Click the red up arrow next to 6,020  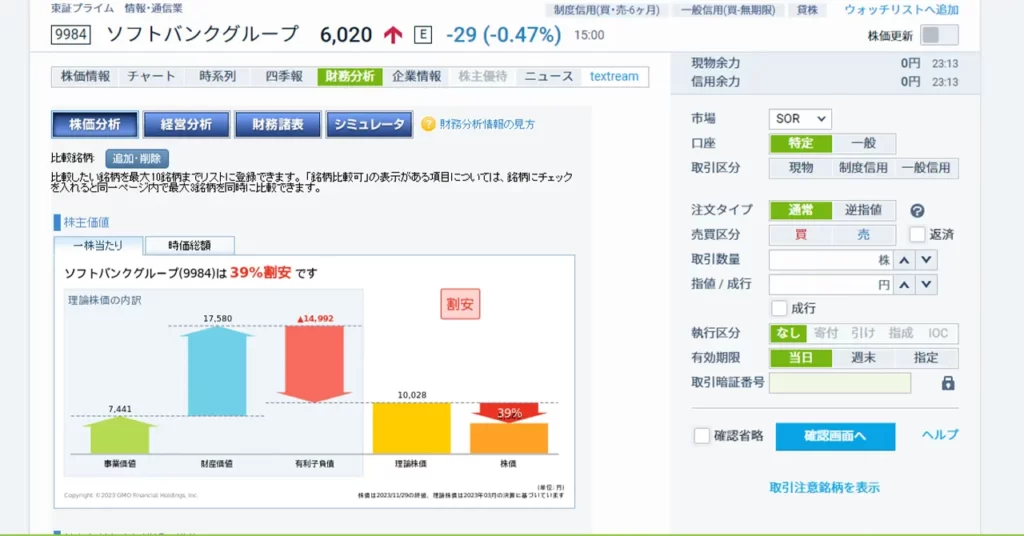click(393, 35)
